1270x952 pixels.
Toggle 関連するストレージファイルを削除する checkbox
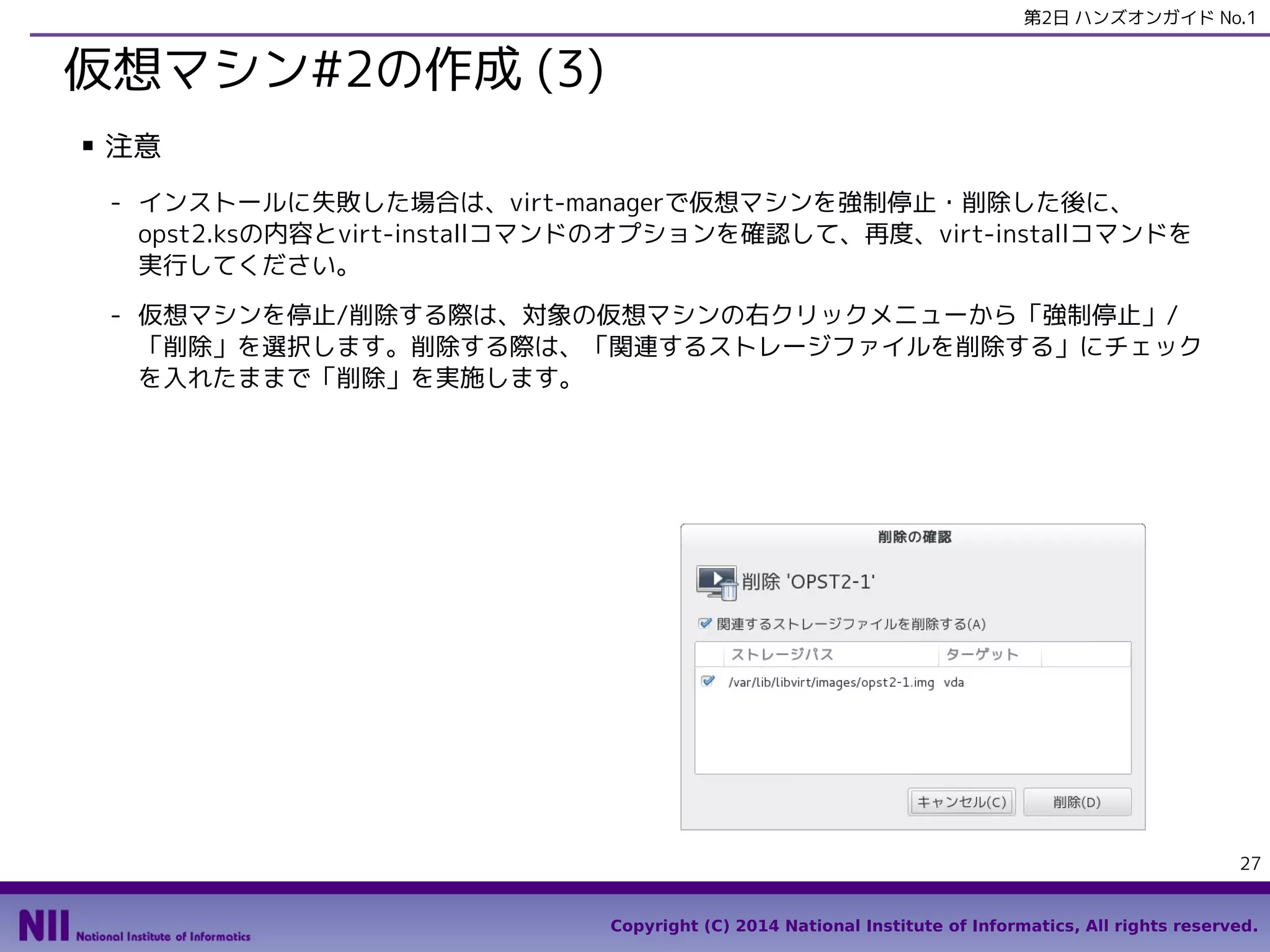coord(705,623)
